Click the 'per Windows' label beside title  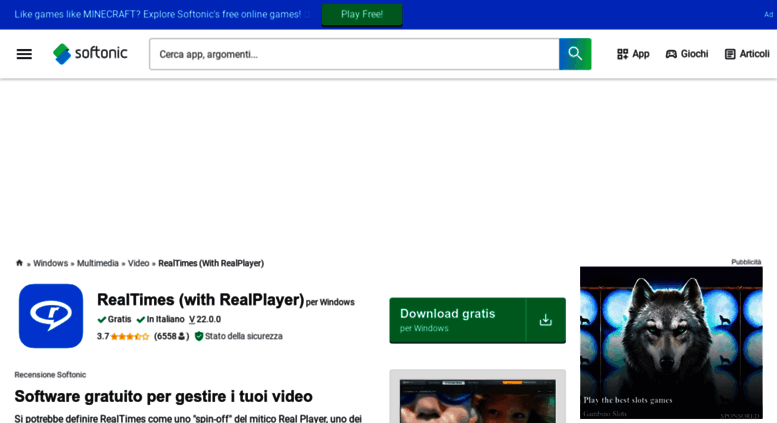click(x=330, y=302)
